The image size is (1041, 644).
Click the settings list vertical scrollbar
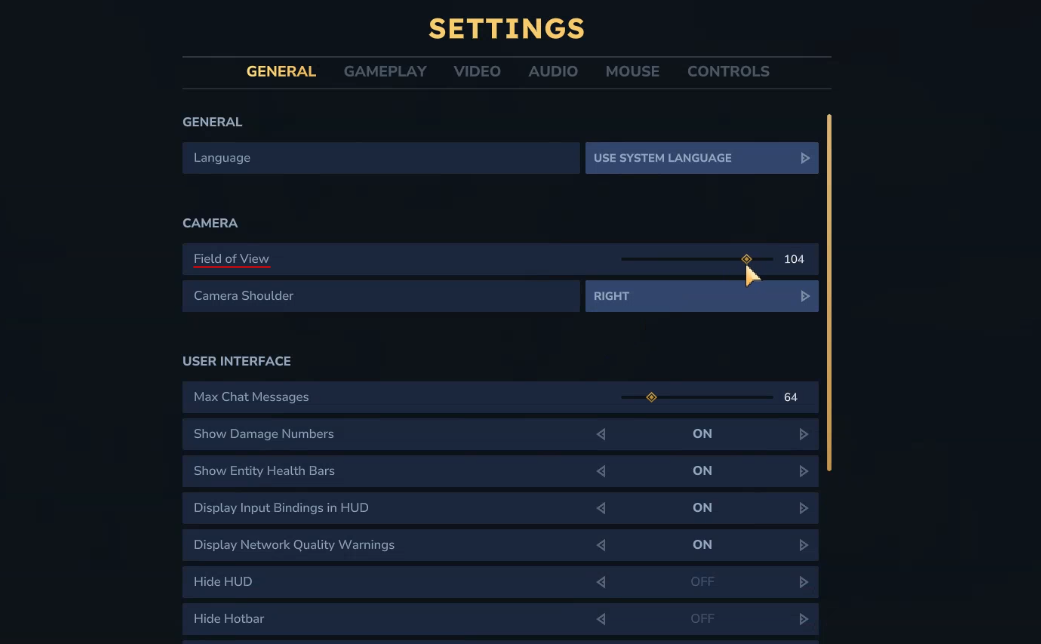pos(829,290)
